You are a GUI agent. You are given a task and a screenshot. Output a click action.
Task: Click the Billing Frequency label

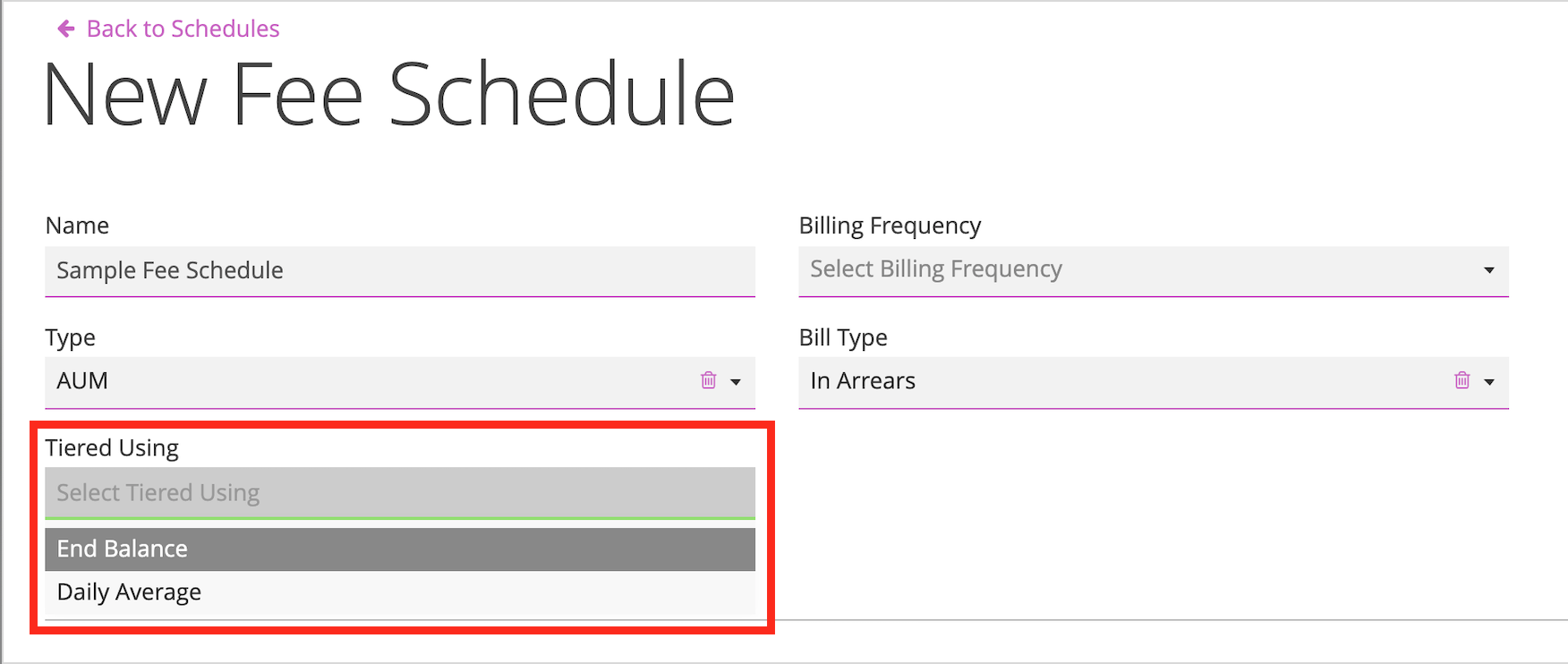click(890, 226)
